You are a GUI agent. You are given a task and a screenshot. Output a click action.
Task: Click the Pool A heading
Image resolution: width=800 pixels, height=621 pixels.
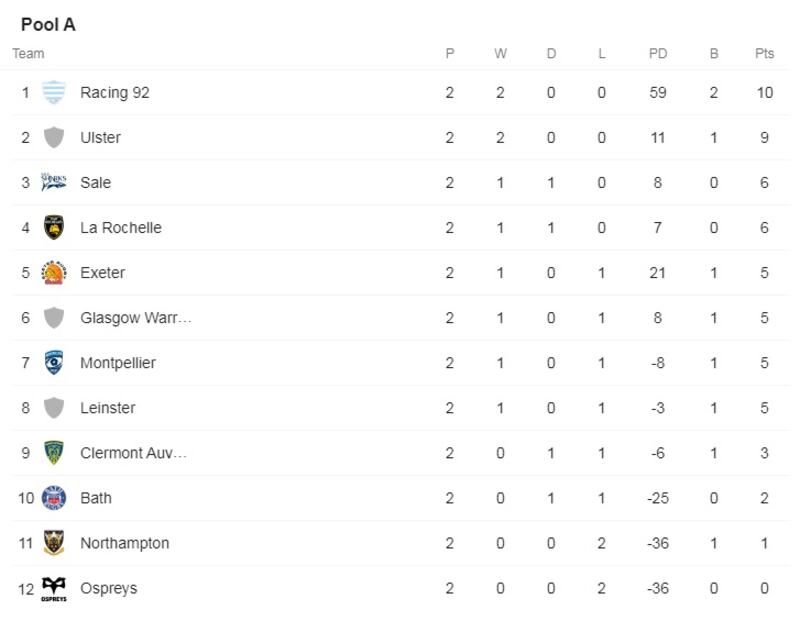click(48, 25)
